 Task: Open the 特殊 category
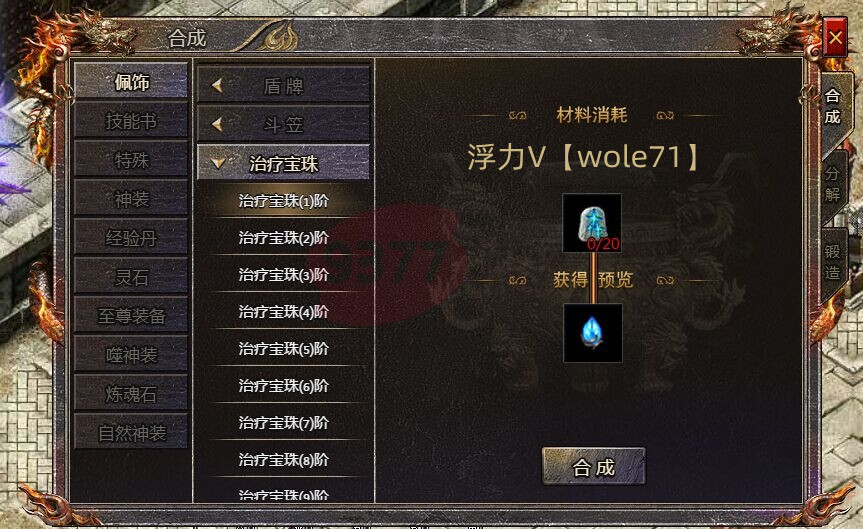[131, 160]
